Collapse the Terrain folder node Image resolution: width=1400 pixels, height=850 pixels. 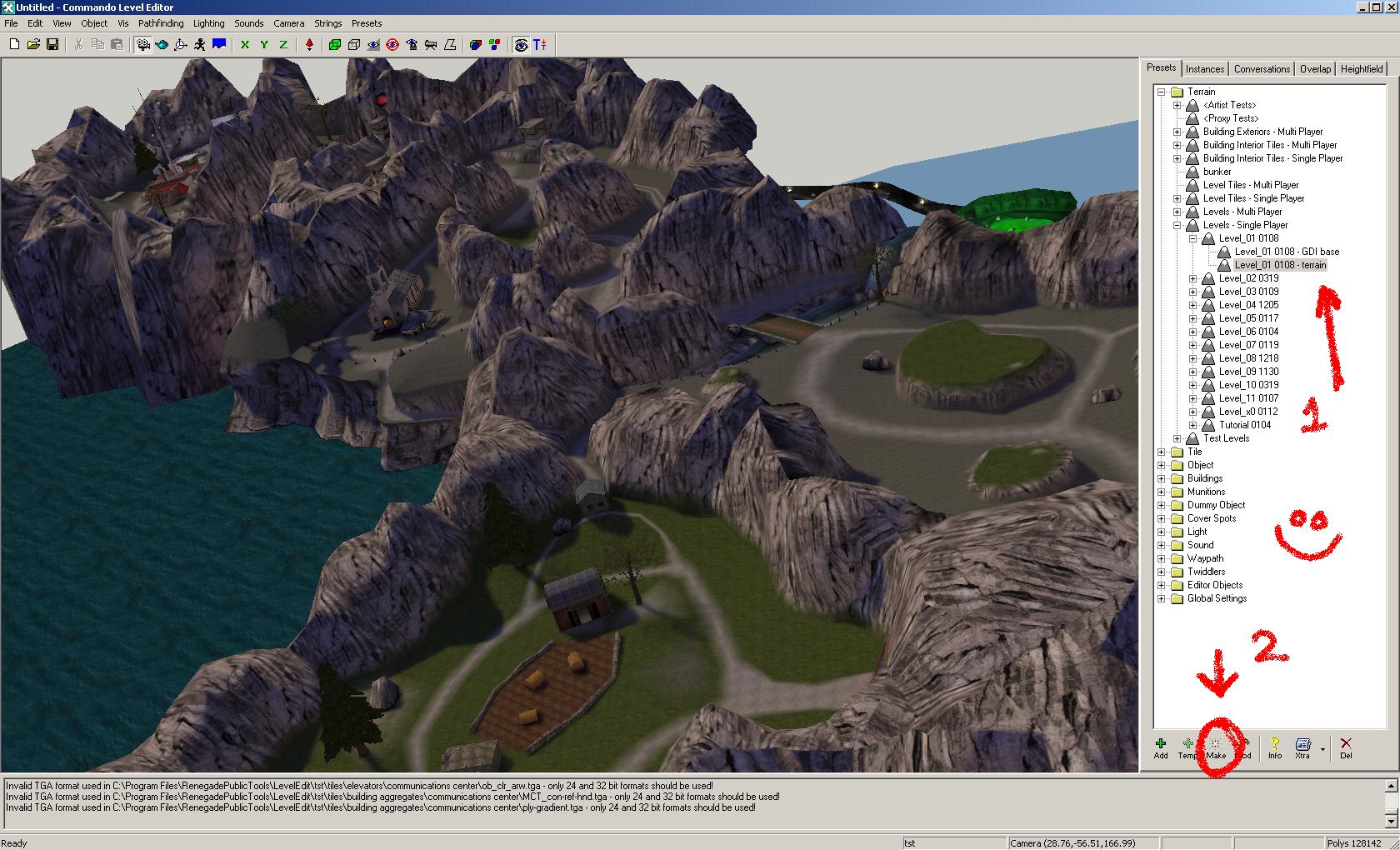click(1162, 92)
